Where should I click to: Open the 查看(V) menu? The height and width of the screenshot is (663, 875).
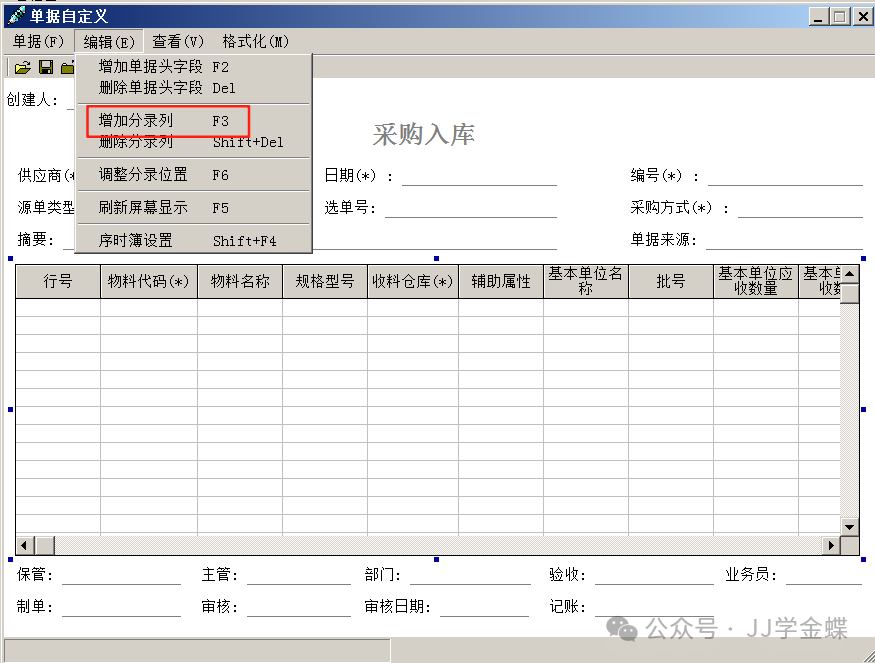178,41
